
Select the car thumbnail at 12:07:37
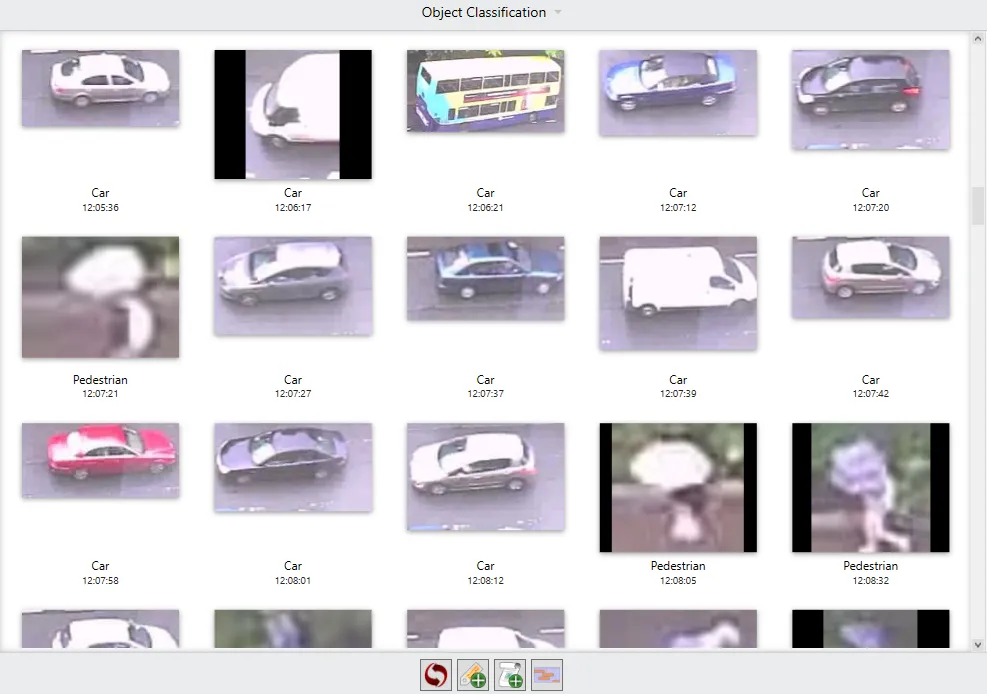point(486,278)
